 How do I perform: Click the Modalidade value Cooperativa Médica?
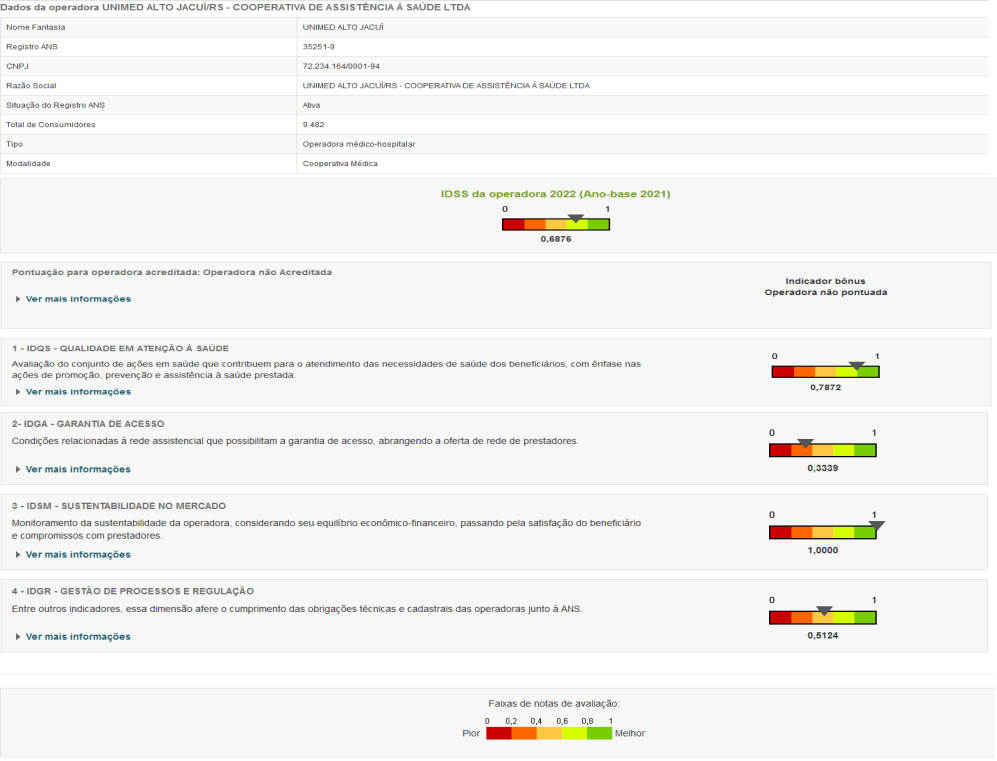340,164
